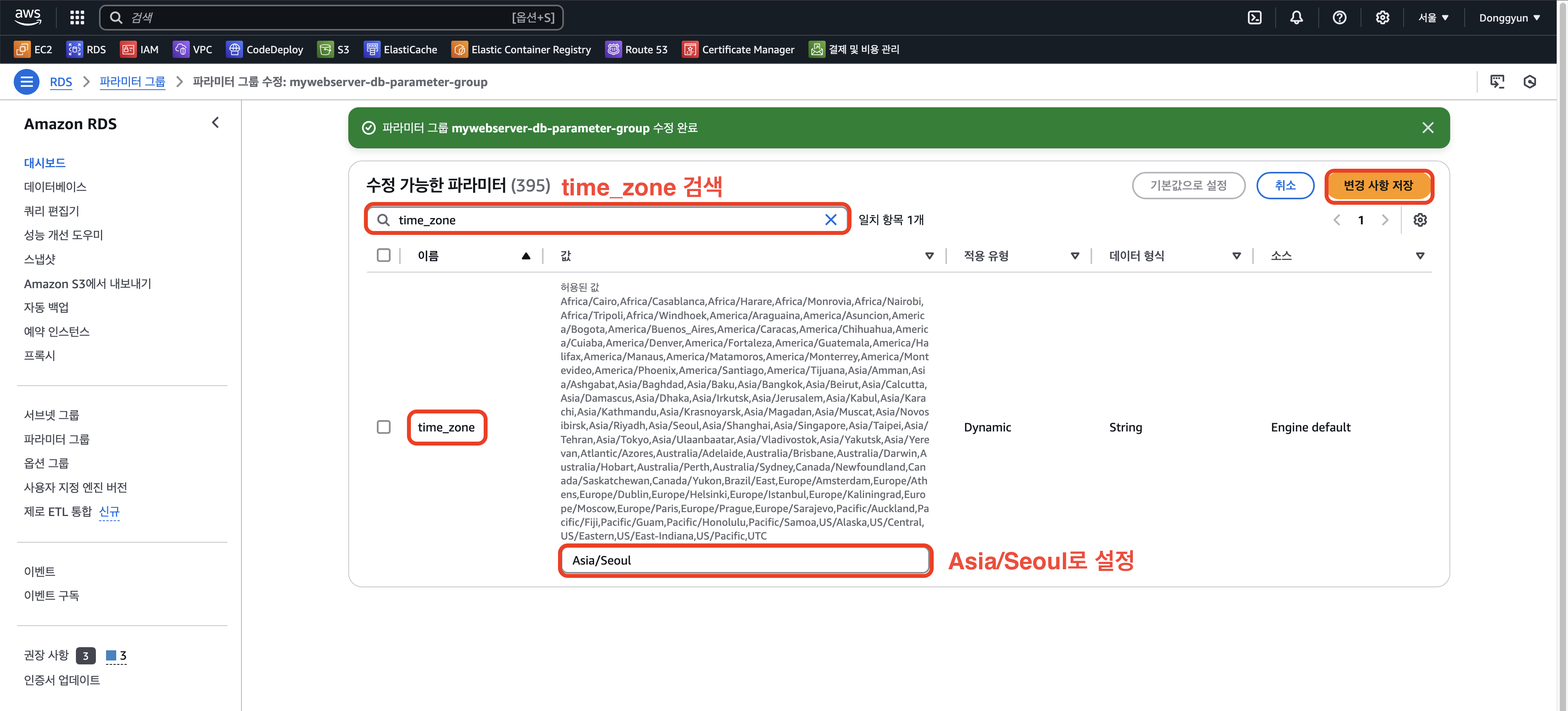Open the 값 column filter arrow

coord(929,256)
